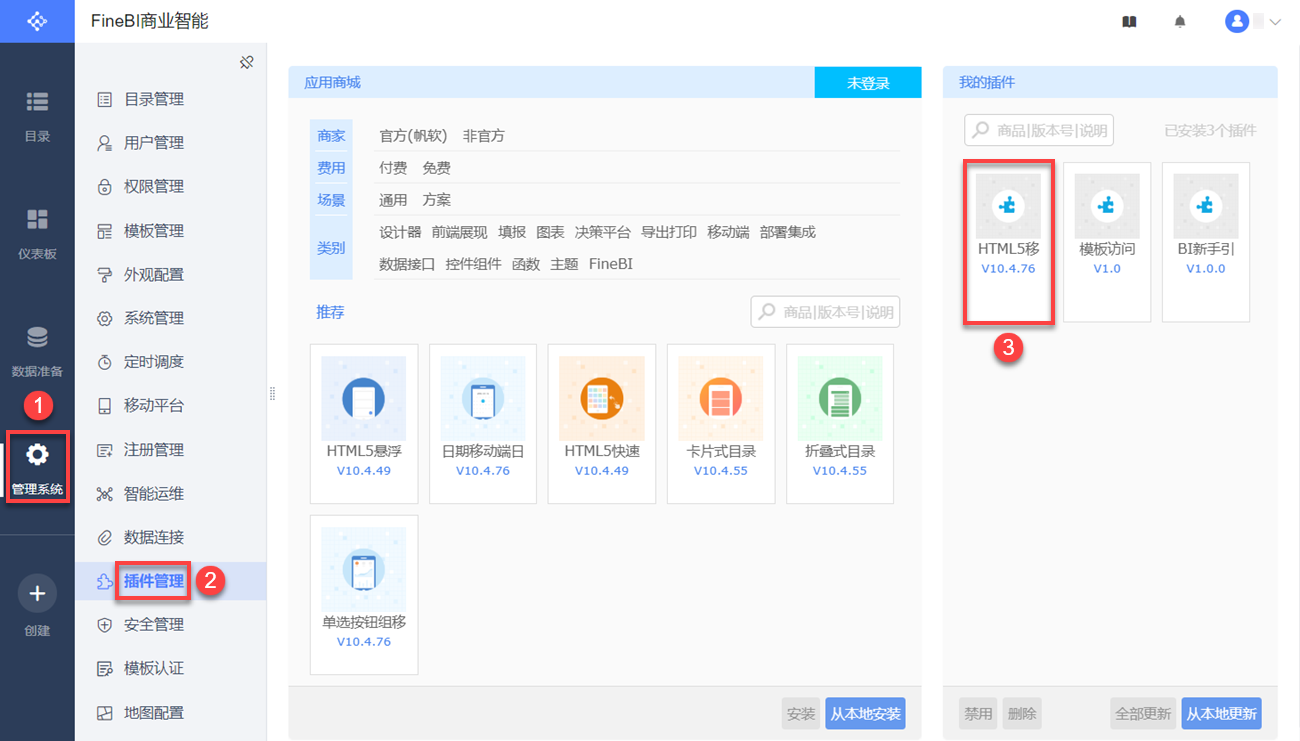
Task: Click the app store search field
Action: [825, 312]
